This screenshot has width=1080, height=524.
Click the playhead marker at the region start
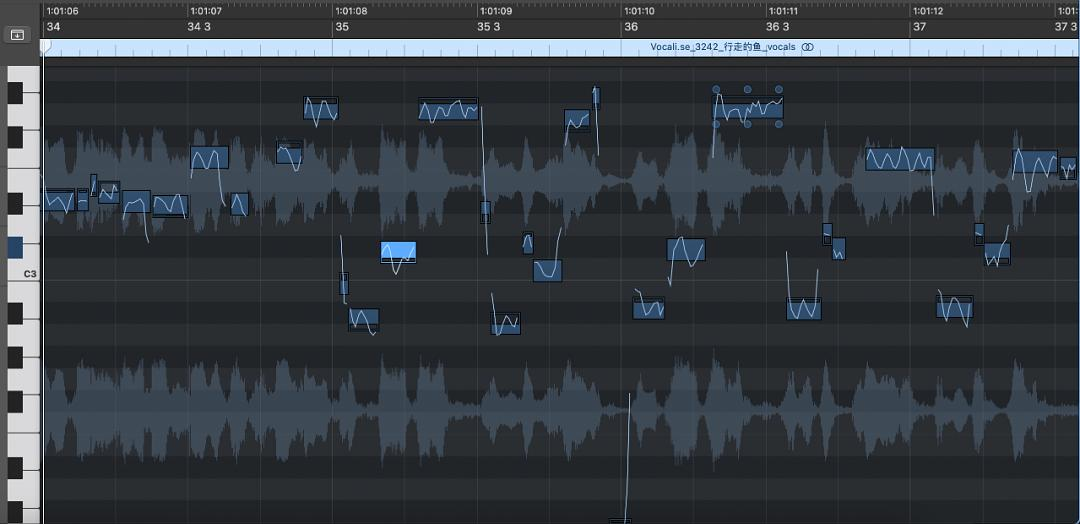click(44, 47)
